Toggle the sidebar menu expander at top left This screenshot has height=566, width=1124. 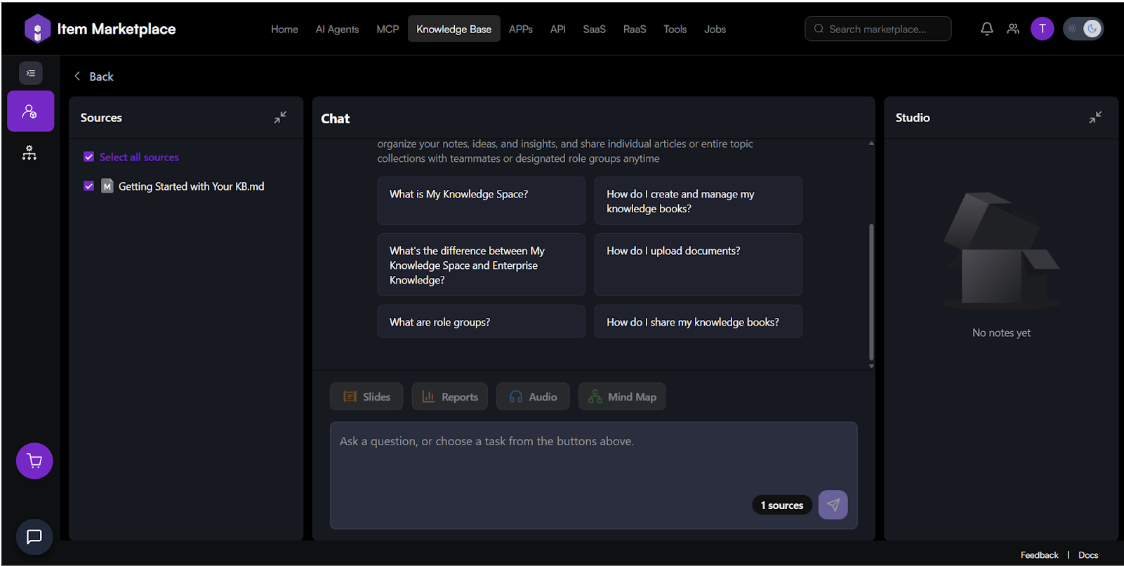tap(31, 73)
